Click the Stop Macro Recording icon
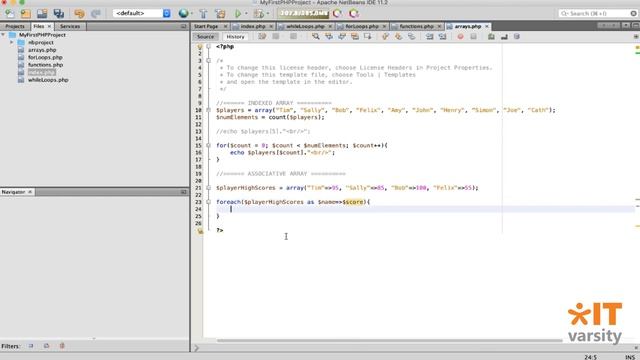 [x=473, y=37]
